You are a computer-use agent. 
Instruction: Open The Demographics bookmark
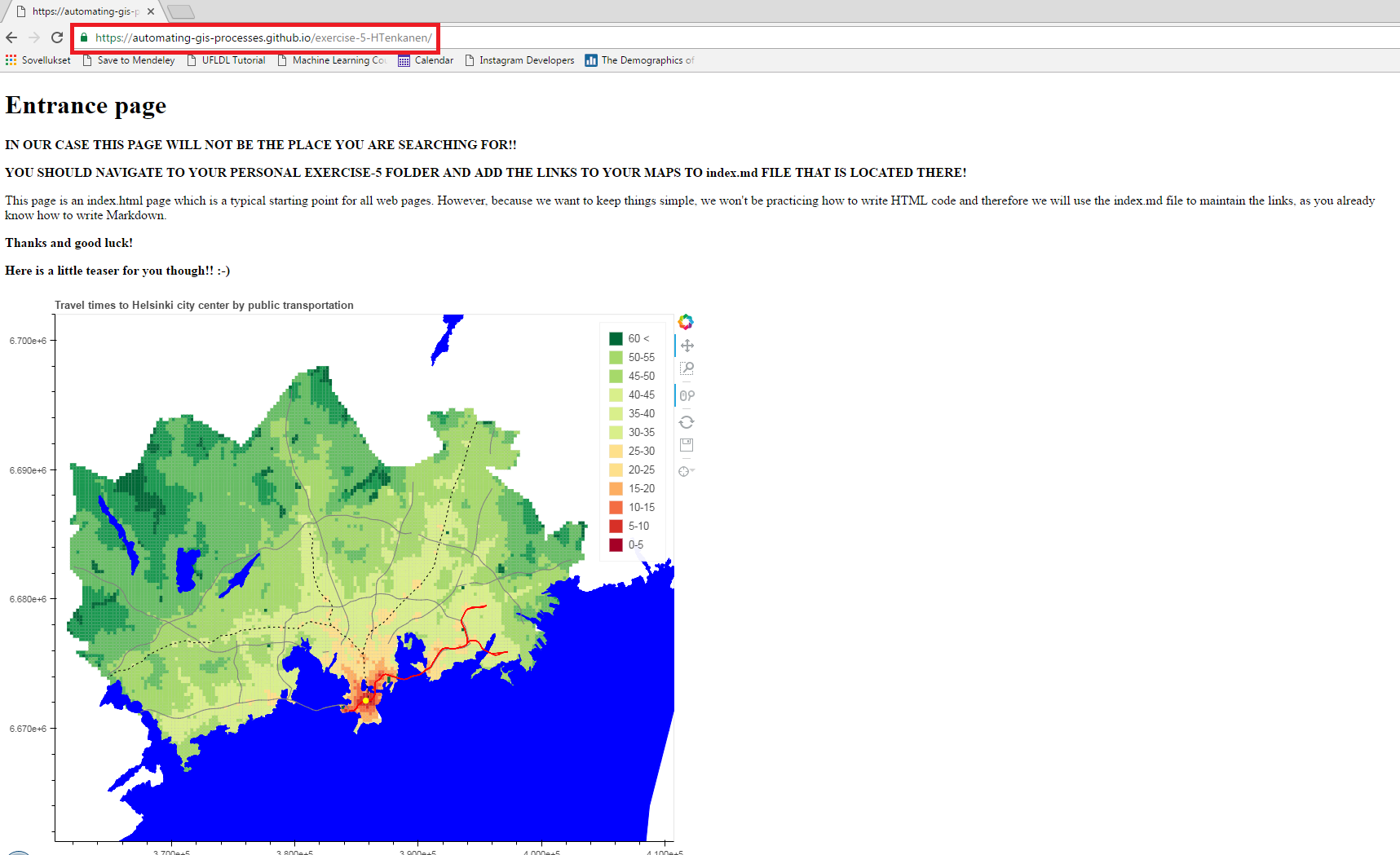(x=640, y=60)
